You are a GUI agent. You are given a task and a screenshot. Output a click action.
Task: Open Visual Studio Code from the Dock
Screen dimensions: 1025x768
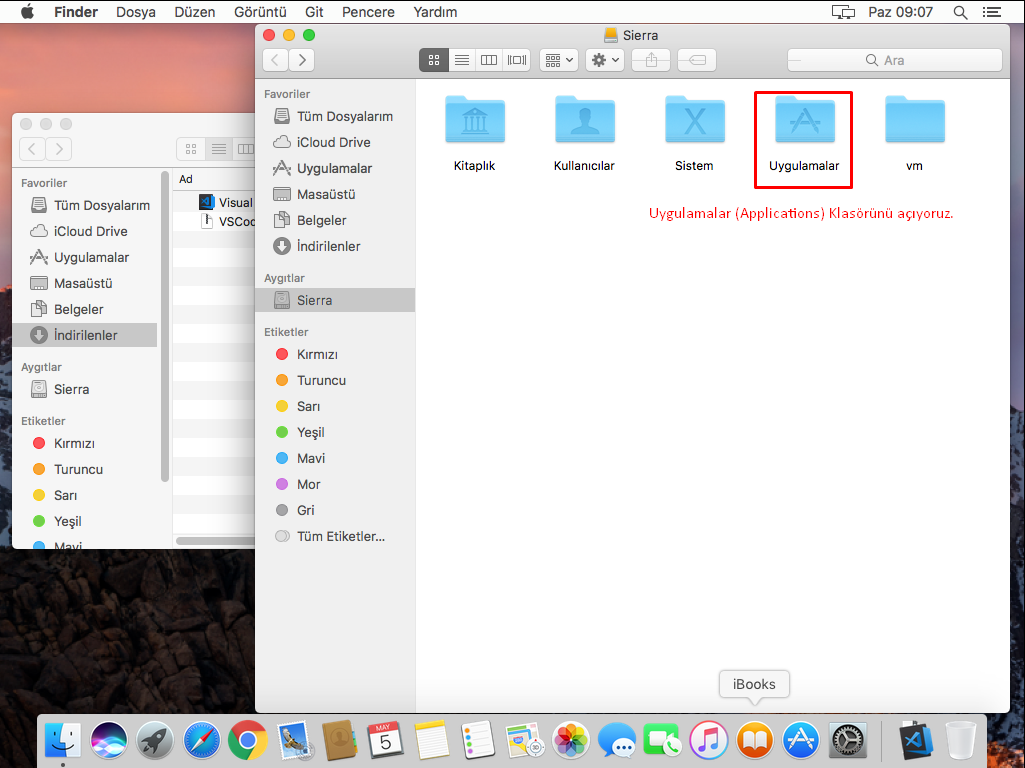click(914, 740)
